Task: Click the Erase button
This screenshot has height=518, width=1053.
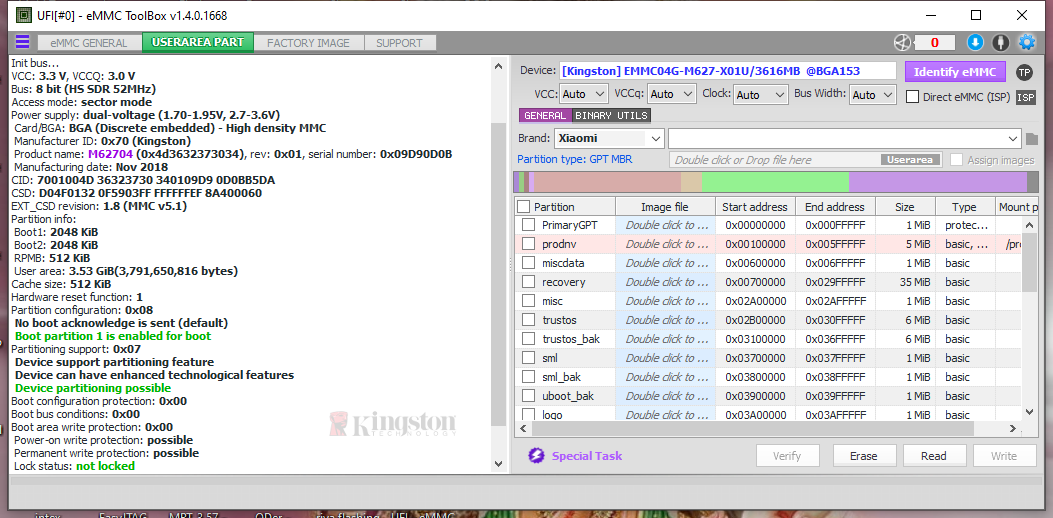Action: (864, 456)
